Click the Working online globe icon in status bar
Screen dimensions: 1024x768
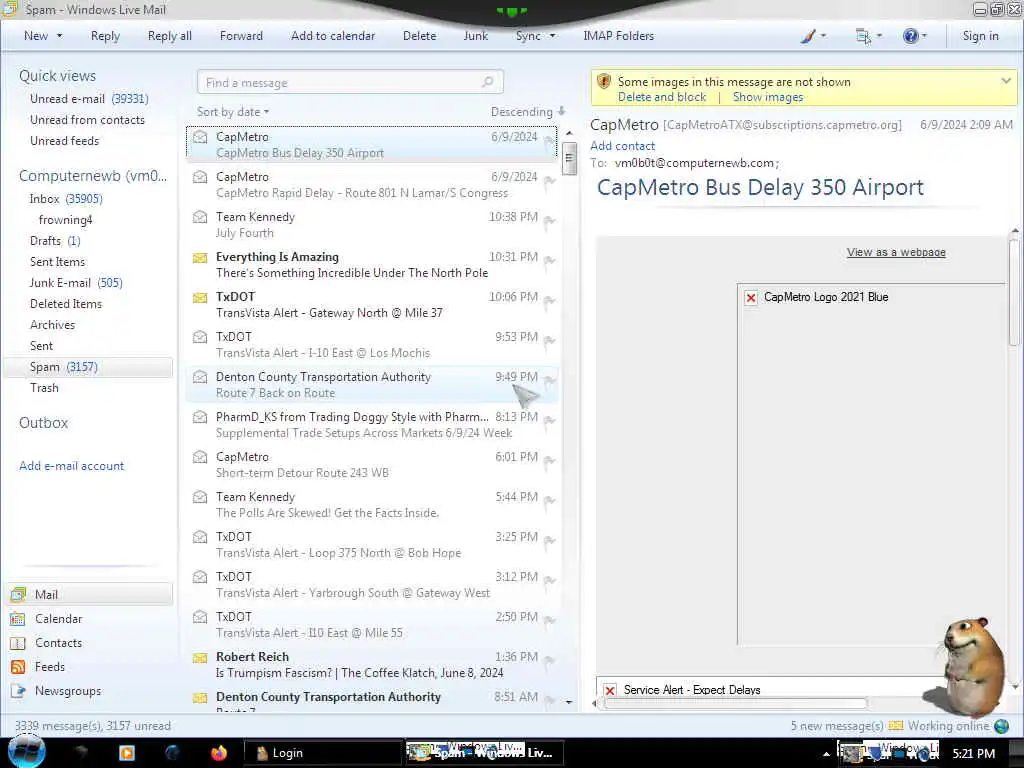1001,726
